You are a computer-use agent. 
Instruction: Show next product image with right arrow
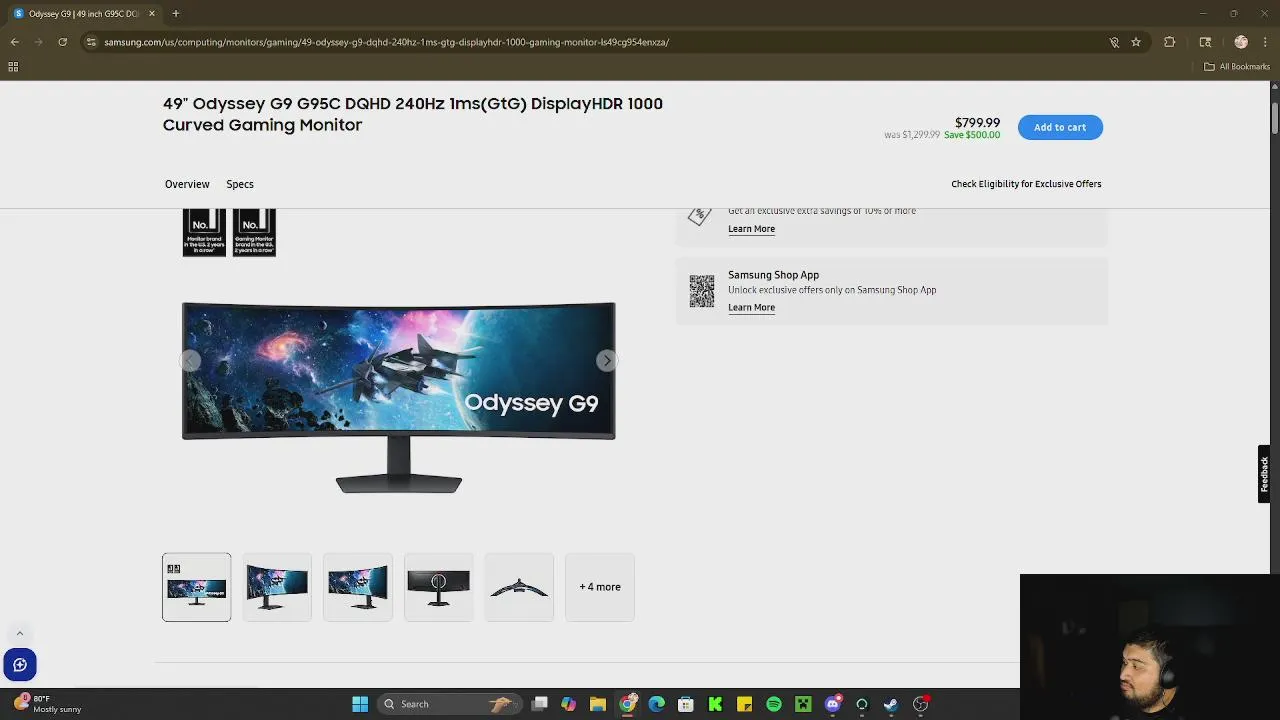[606, 361]
